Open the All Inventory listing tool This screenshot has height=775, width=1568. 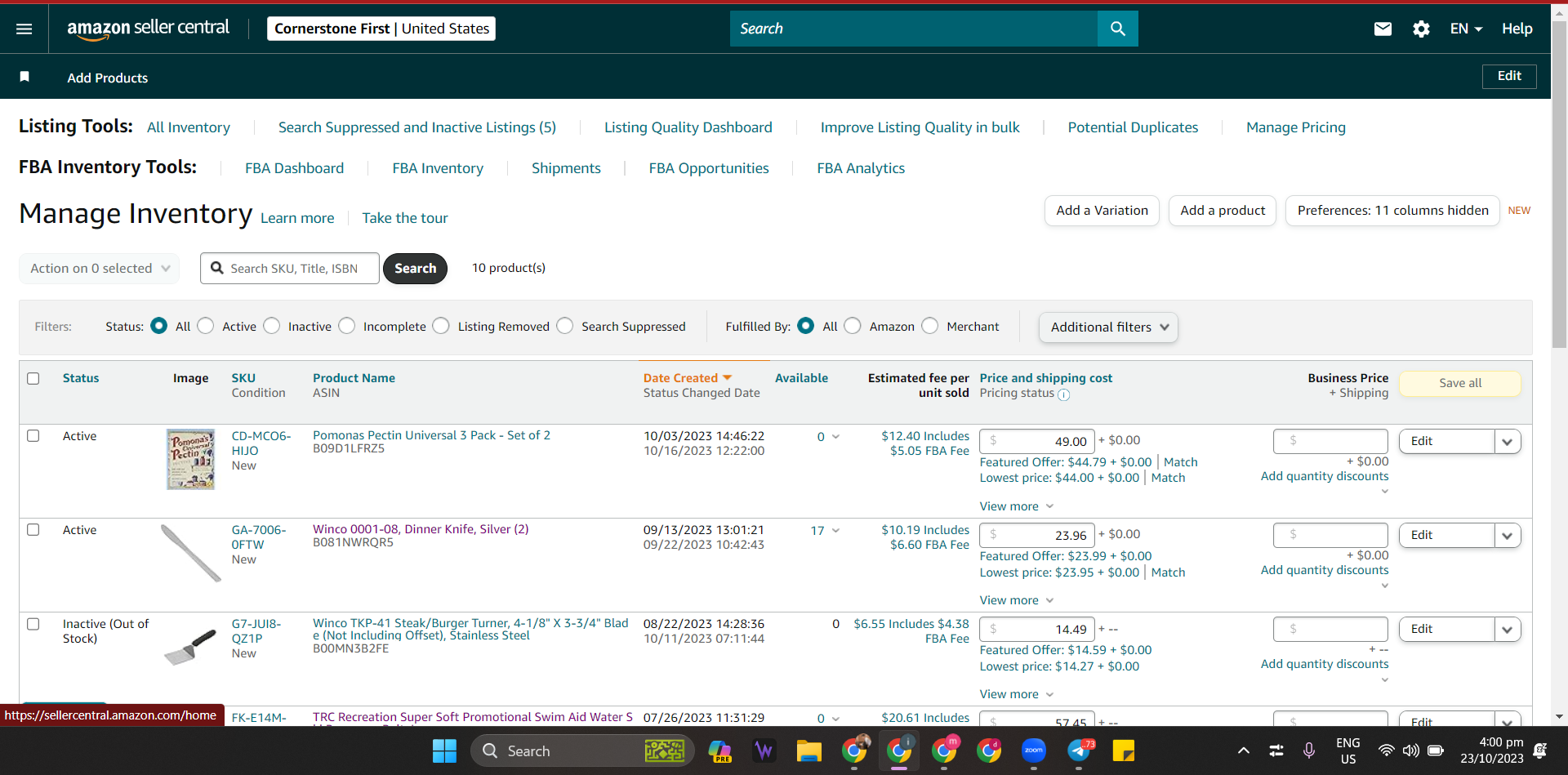coord(189,127)
